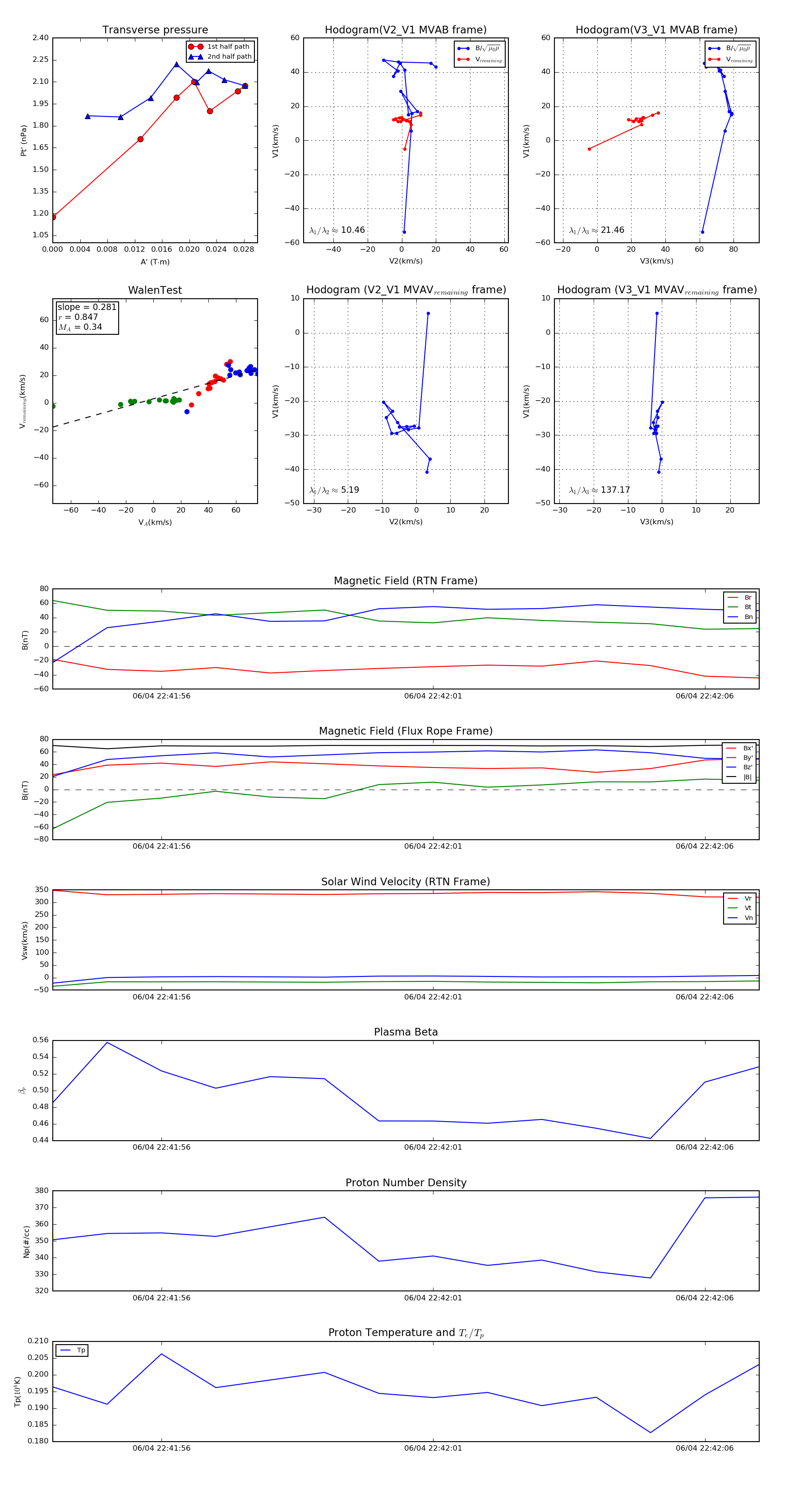Click the 'Pt' (nPa)' axis label

tap(24, 140)
